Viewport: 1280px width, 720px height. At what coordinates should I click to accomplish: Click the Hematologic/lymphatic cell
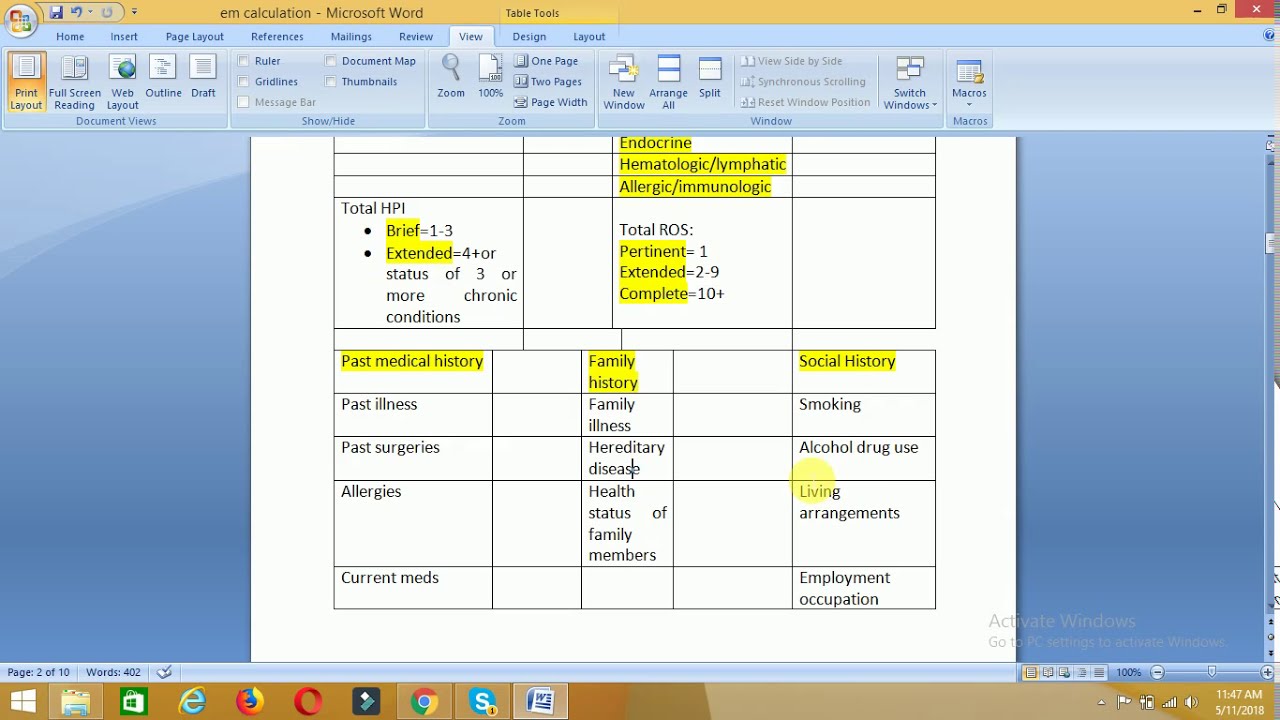(702, 164)
